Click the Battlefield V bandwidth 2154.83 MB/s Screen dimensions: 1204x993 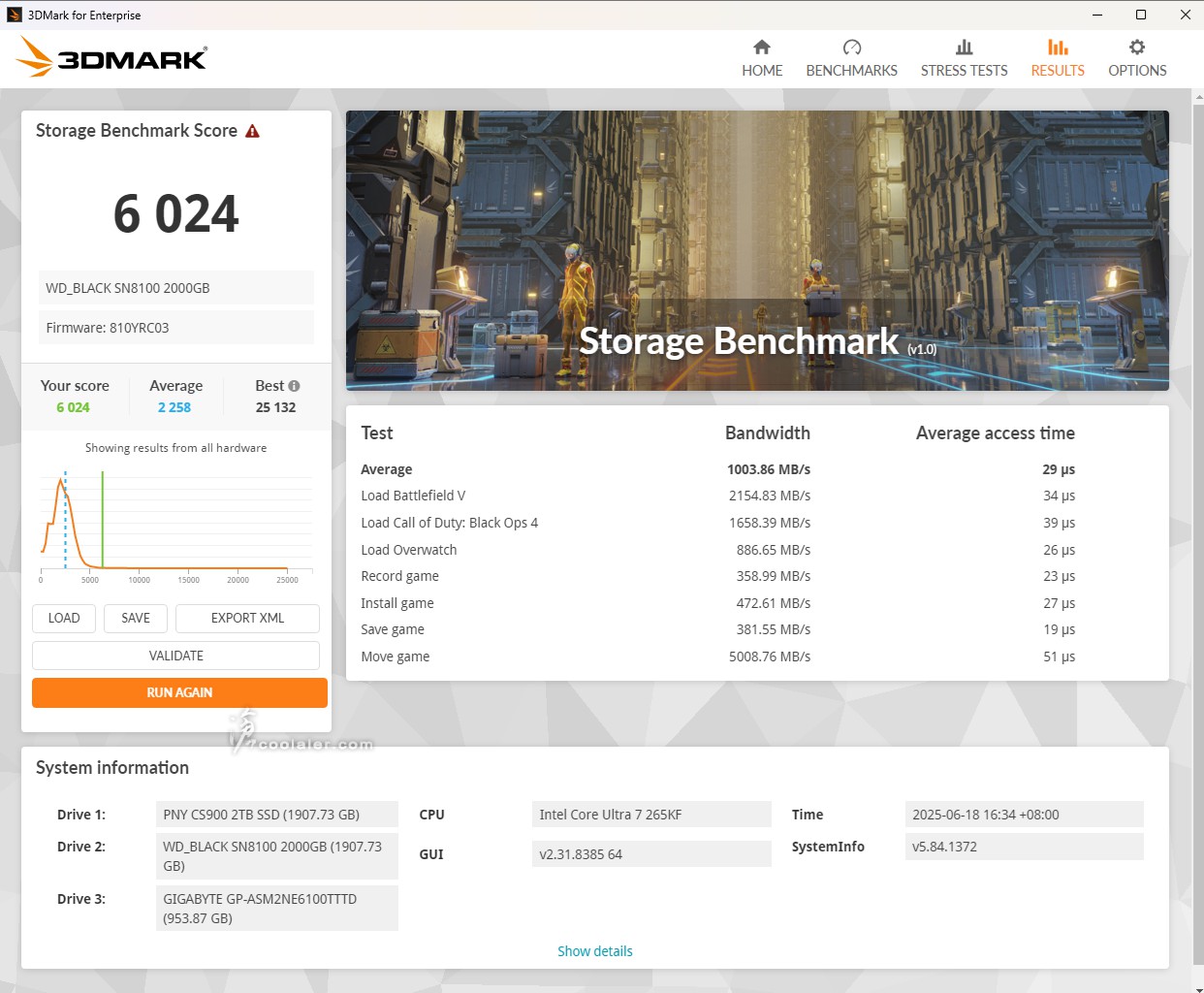[770, 496]
